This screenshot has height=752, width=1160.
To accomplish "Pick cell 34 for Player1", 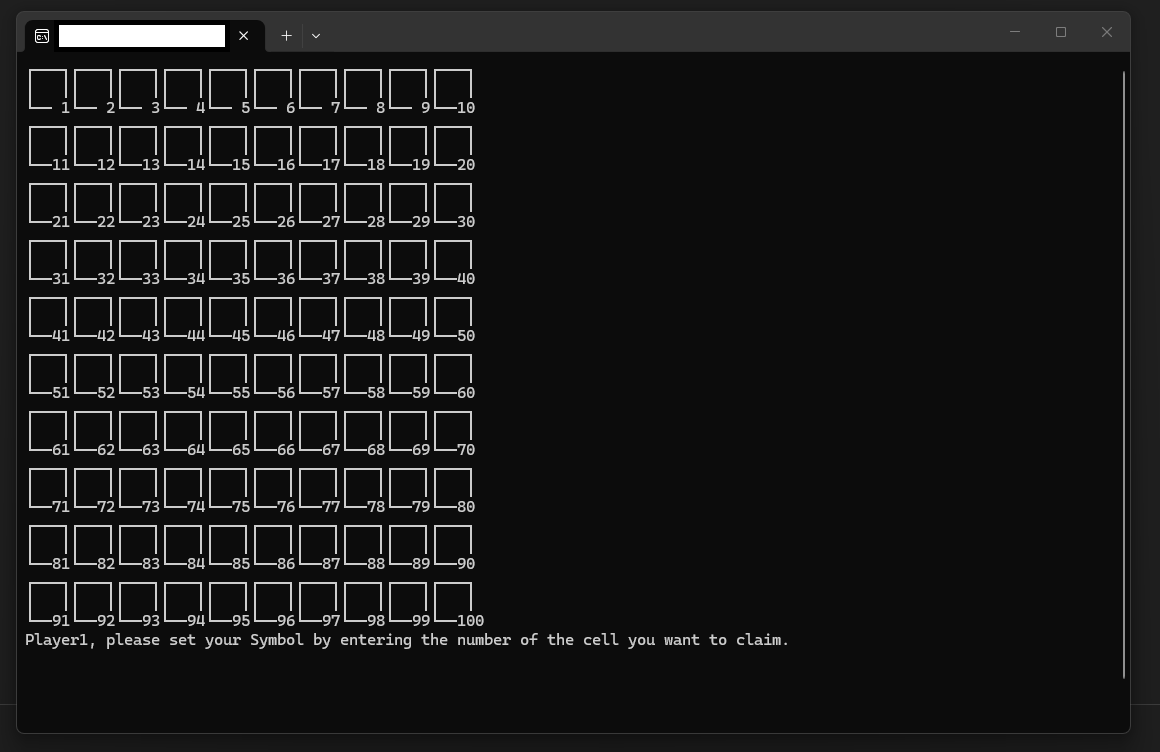I will point(183,259).
